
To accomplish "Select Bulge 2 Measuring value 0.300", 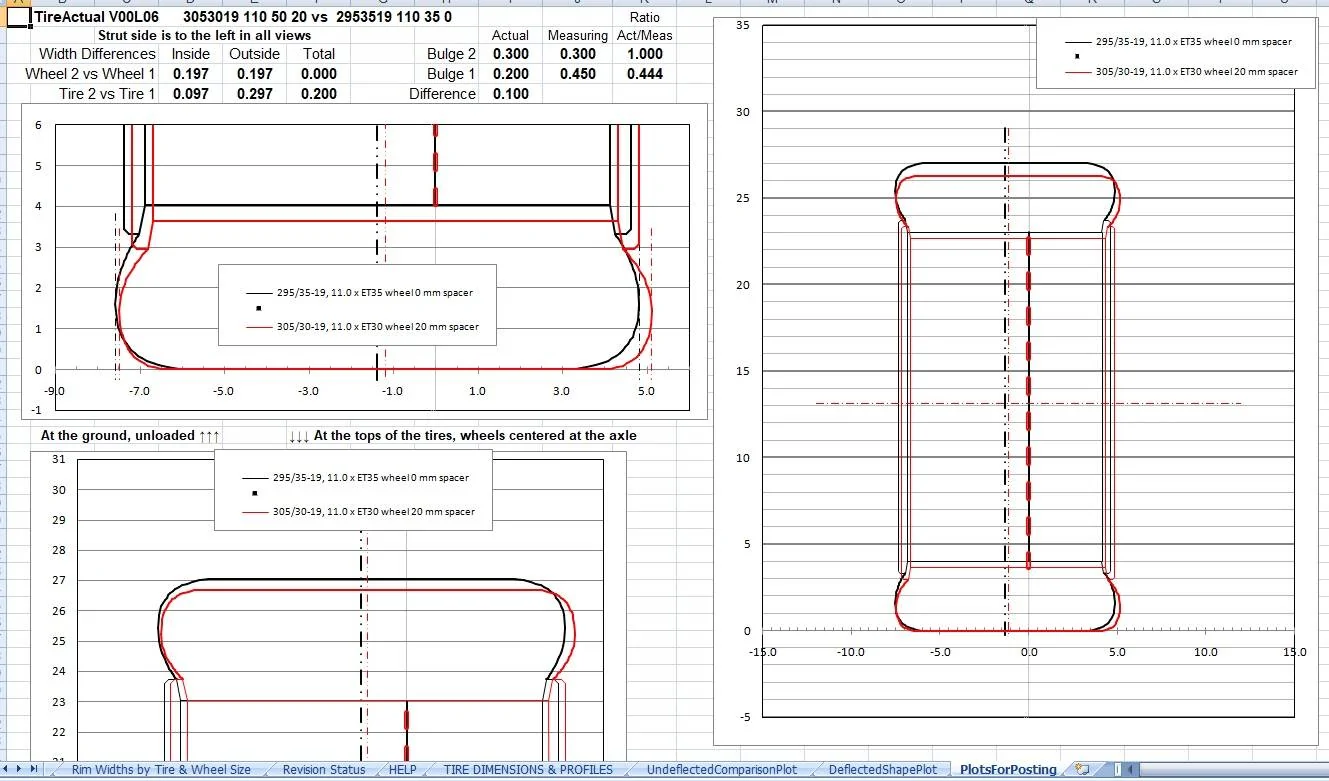I will [x=577, y=54].
